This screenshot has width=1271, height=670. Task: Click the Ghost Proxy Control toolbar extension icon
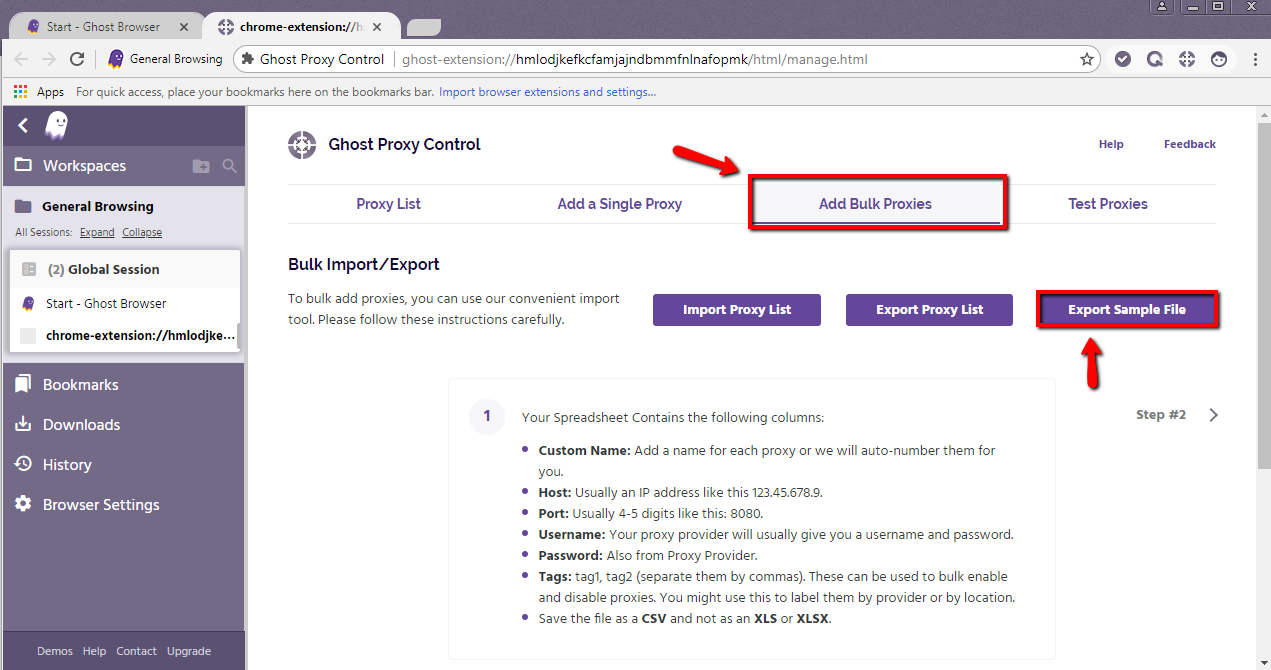click(1187, 59)
